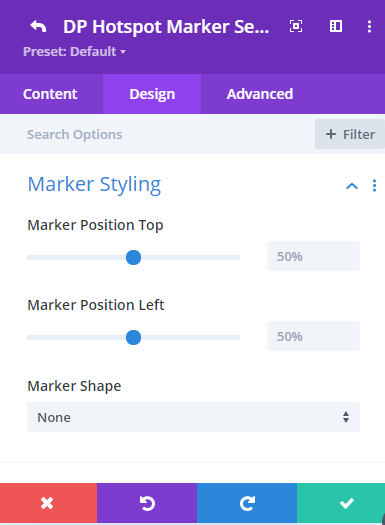Collapse the Marker Styling section chevron
Image resolution: width=385 pixels, height=525 pixels.
pos(352,186)
